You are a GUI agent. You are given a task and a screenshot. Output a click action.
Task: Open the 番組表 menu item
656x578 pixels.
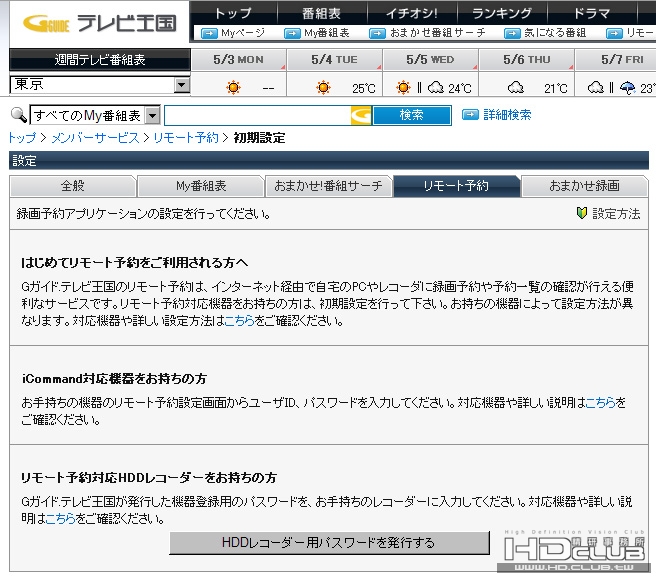coord(321,13)
